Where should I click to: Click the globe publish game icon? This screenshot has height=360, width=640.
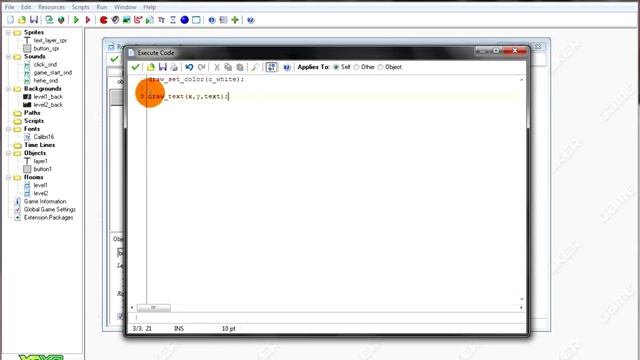point(61,20)
